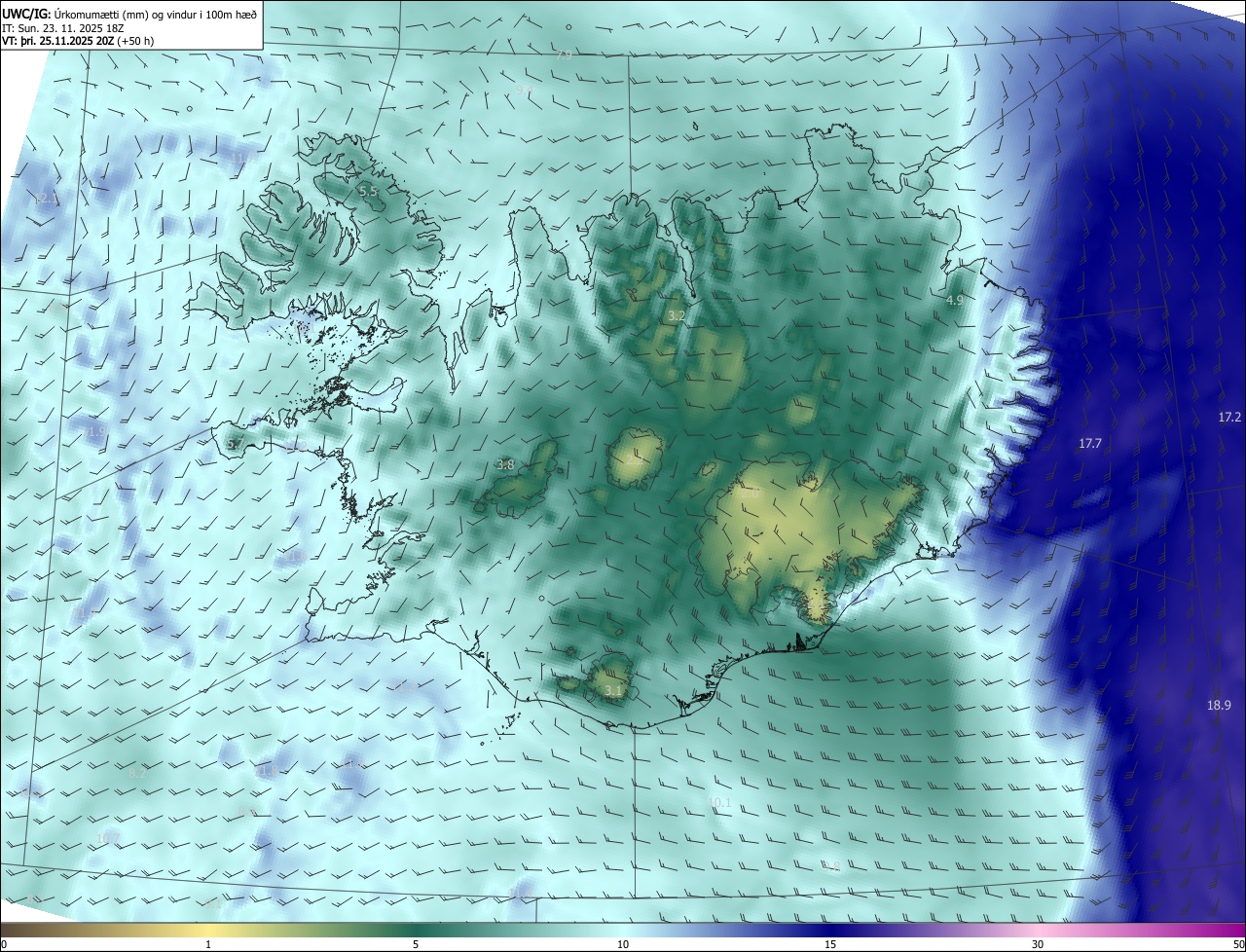Click the faint map value "10.1"
The height and width of the screenshot is (952, 1246).
click(719, 803)
